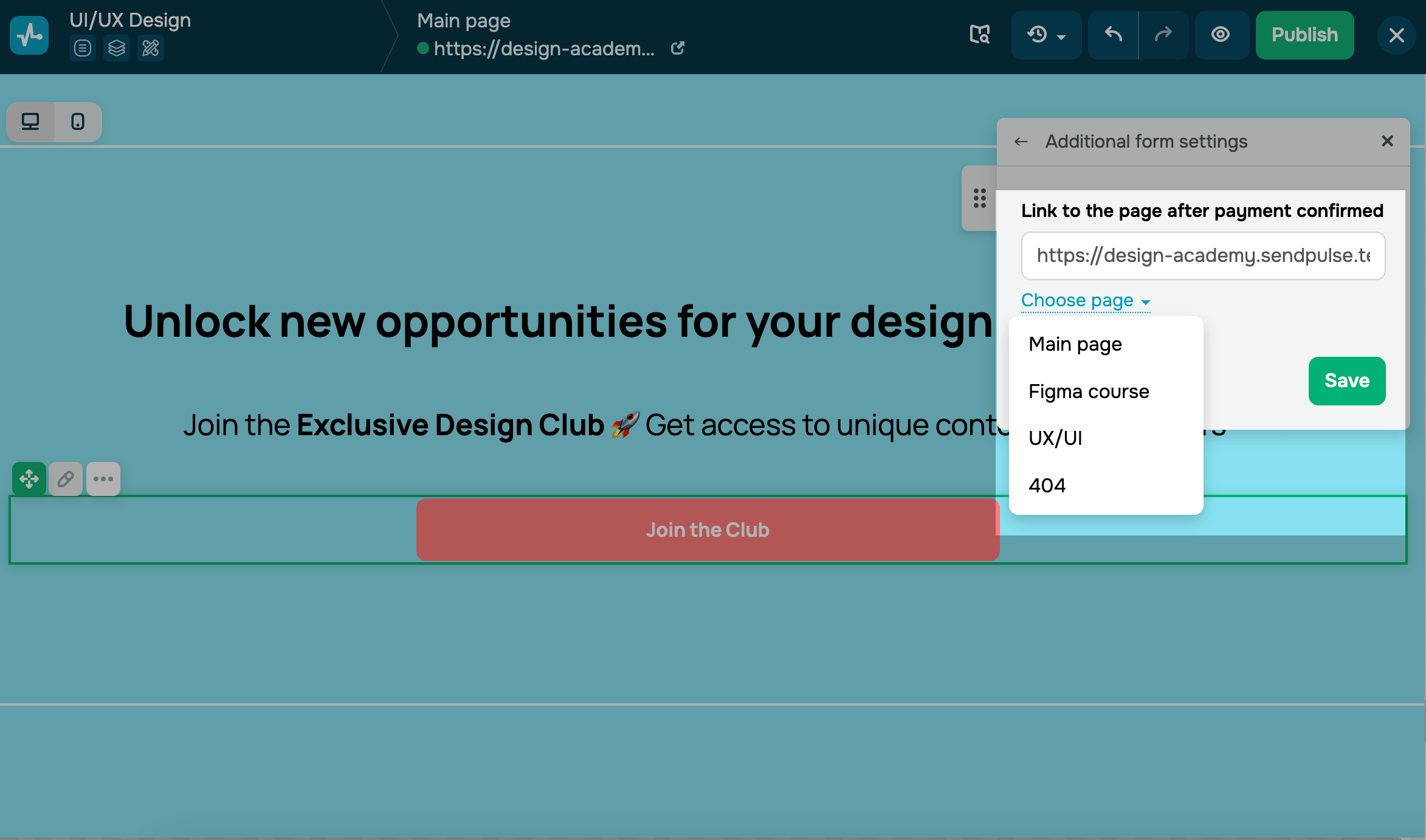Screen dimensions: 1426x840
Task: Click the SendPulse logo icon
Action: coord(29,35)
